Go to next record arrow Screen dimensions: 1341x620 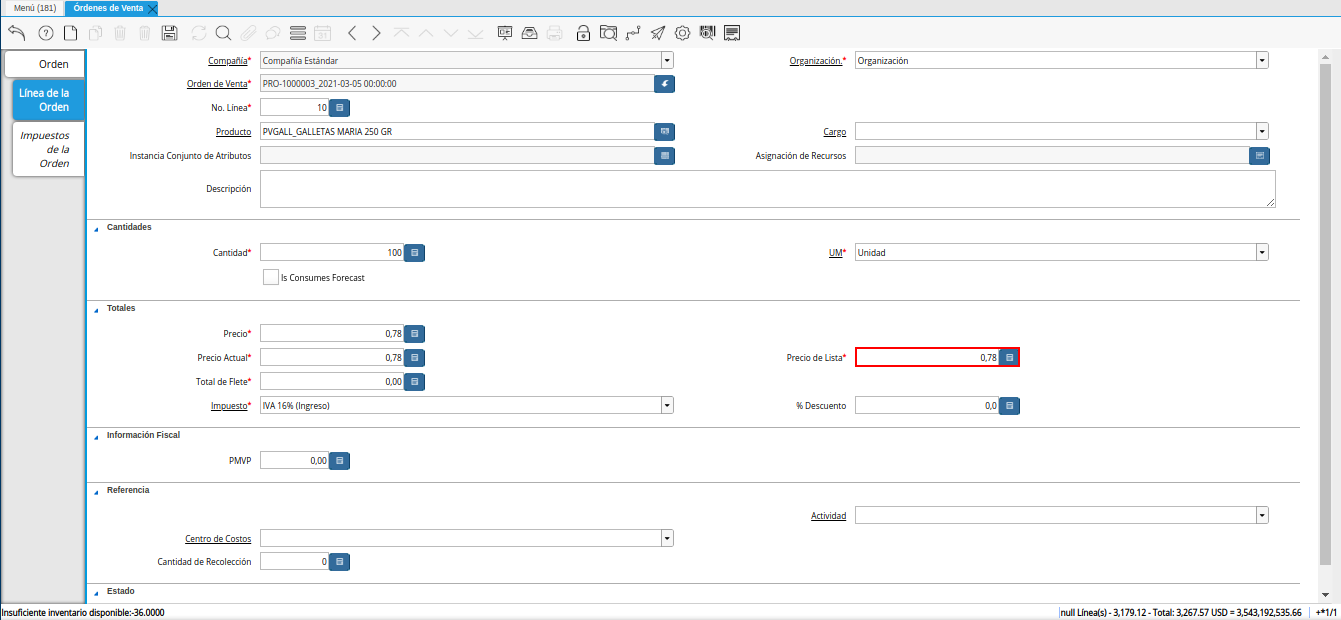coord(376,33)
